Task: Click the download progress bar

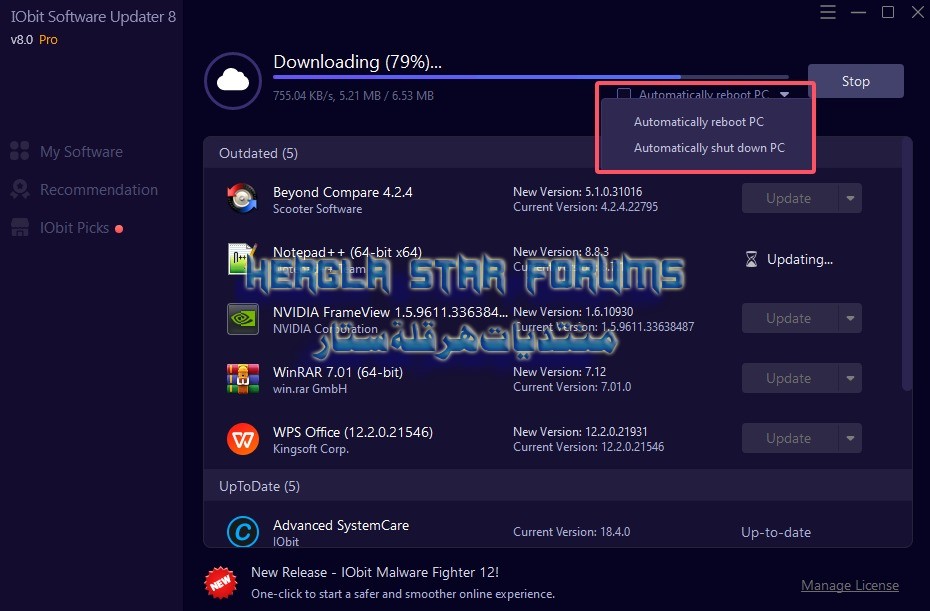Action: pos(531,77)
